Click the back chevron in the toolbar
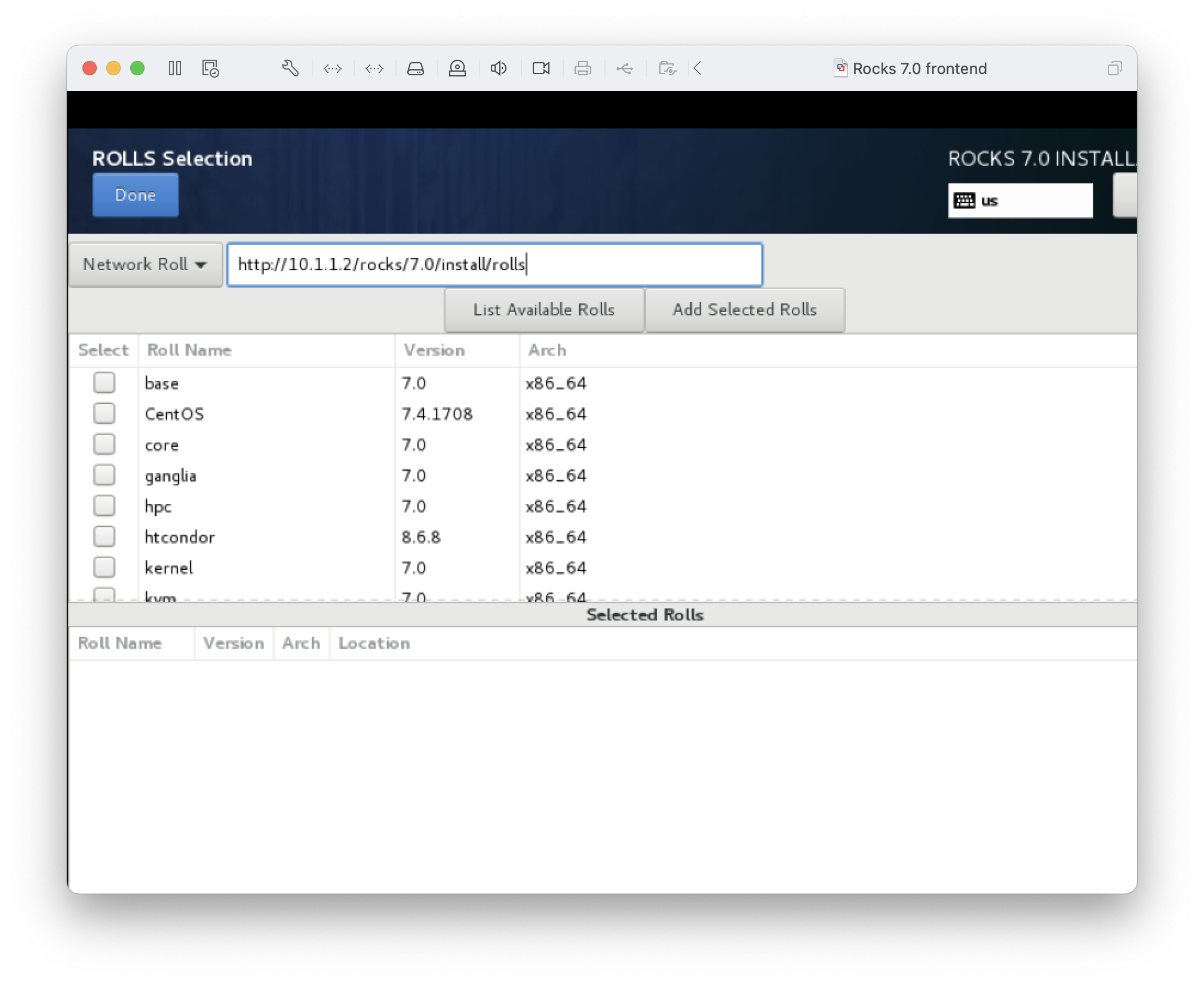Viewport: 1204px width, 982px height. [x=697, y=69]
